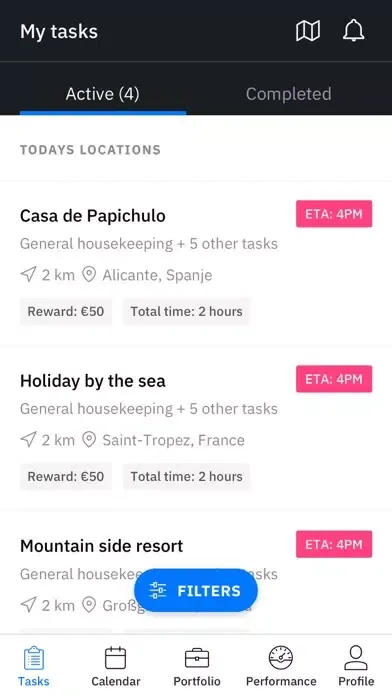Click the location pin next to Alicante, Spanje
The image size is (392, 696).
point(89,275)
